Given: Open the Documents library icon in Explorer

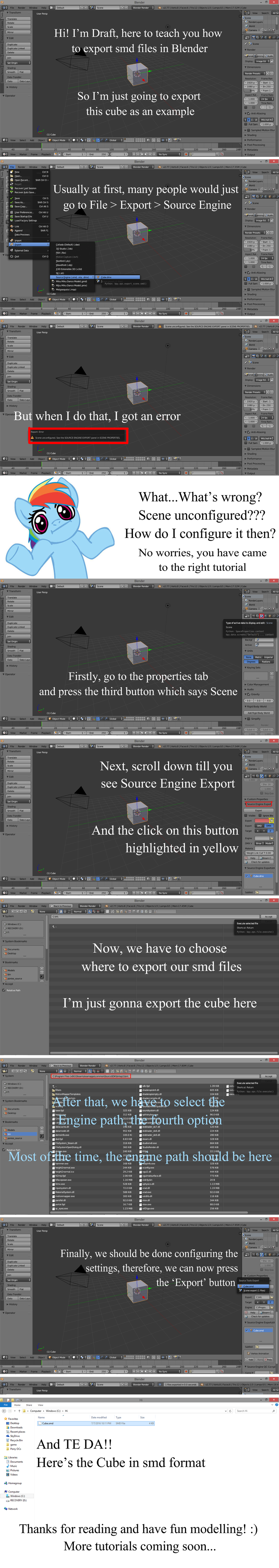Looking at the screenshot, I should point(8,1462).
